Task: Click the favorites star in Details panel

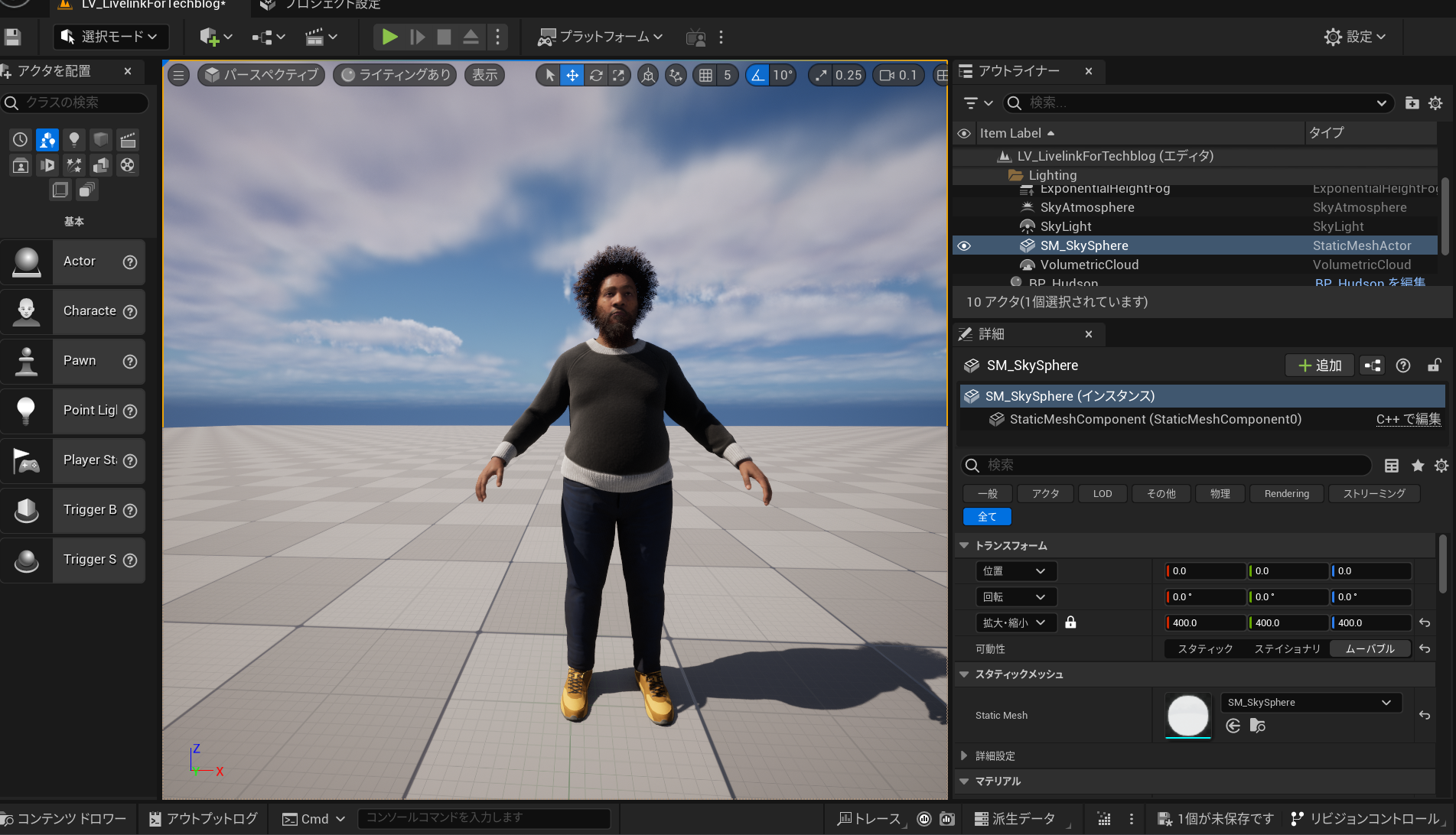Action: 1418,466
